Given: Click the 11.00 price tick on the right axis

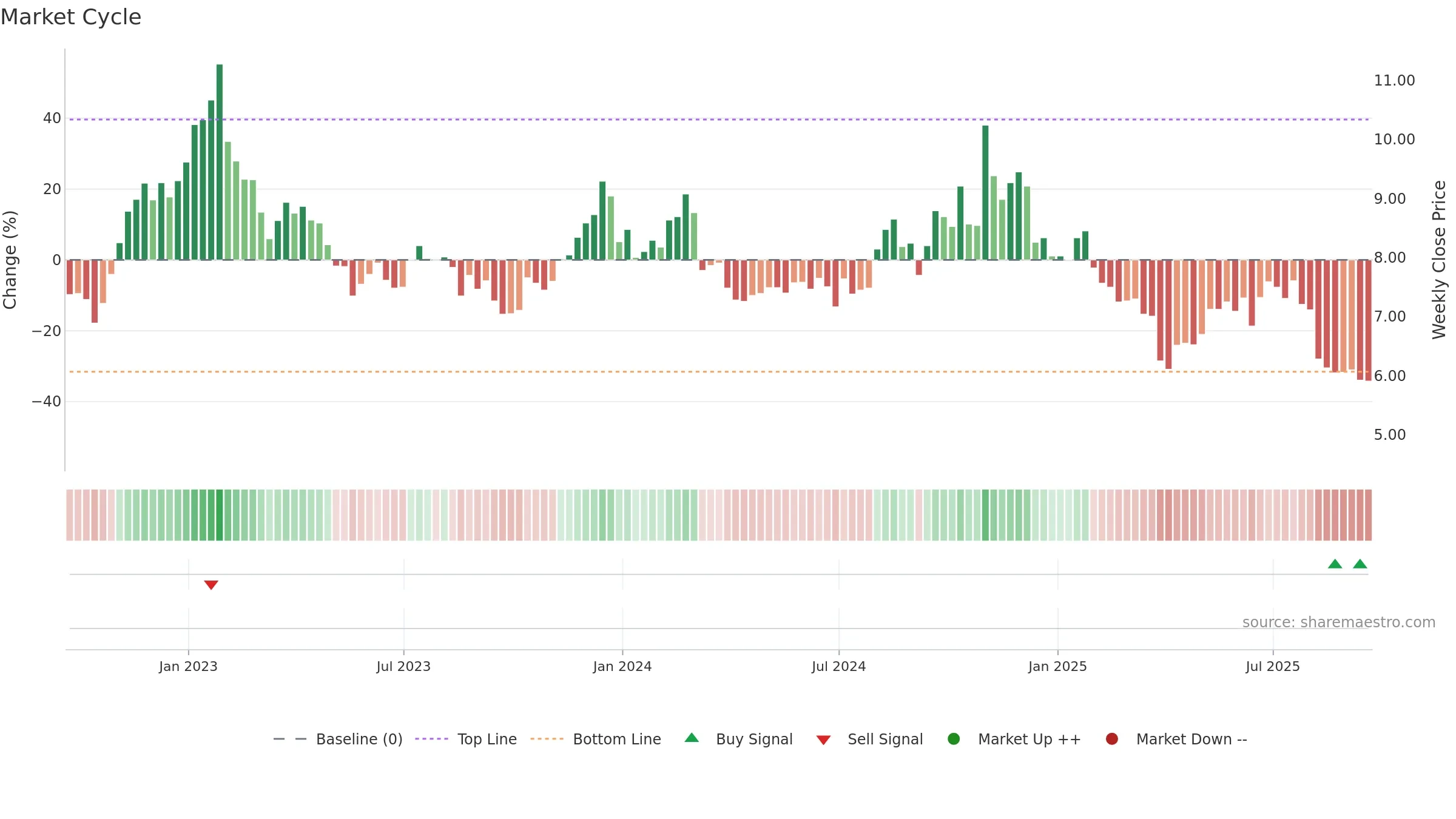Looking at the screenshot, I should [1394, 81].
